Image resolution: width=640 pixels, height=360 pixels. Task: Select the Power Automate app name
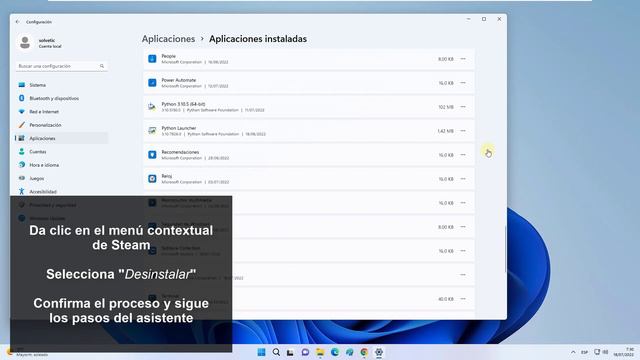pos(179,80)
